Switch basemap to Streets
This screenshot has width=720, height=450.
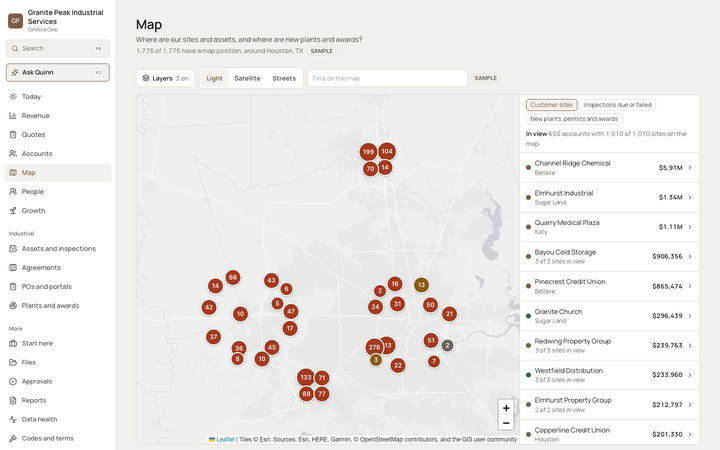[284, 79]
